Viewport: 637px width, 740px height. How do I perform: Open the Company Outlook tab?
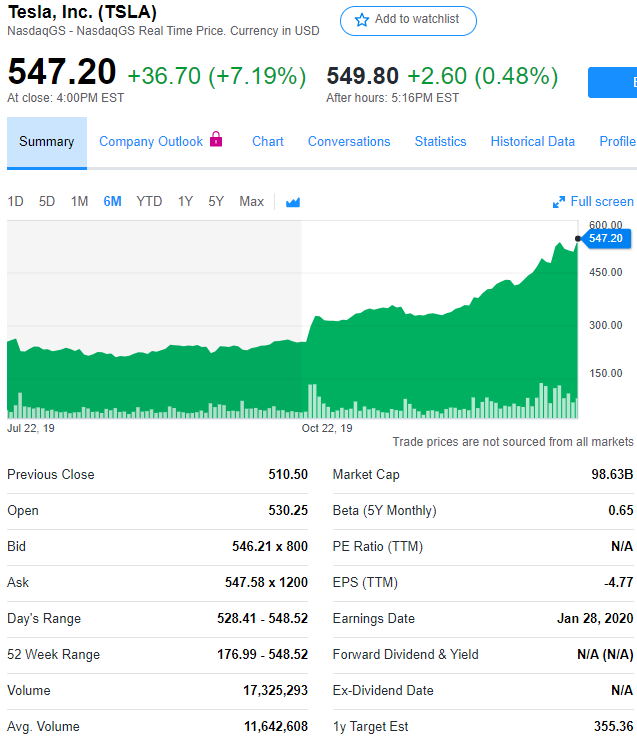point(151,142)
